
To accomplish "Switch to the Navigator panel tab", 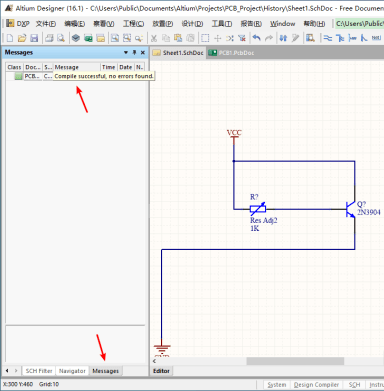I will (72, 371).
